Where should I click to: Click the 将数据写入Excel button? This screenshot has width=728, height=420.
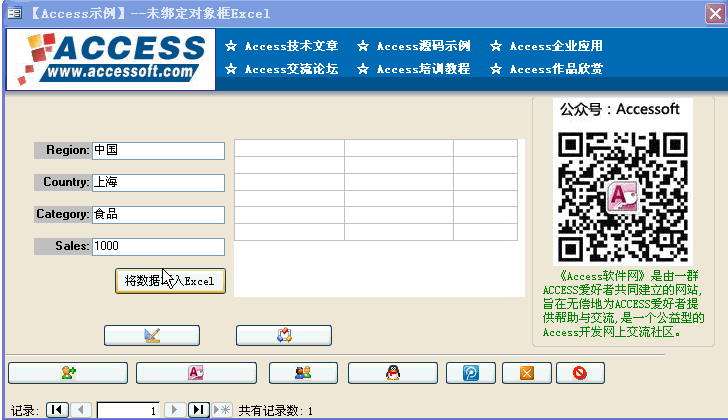point(170,281)
